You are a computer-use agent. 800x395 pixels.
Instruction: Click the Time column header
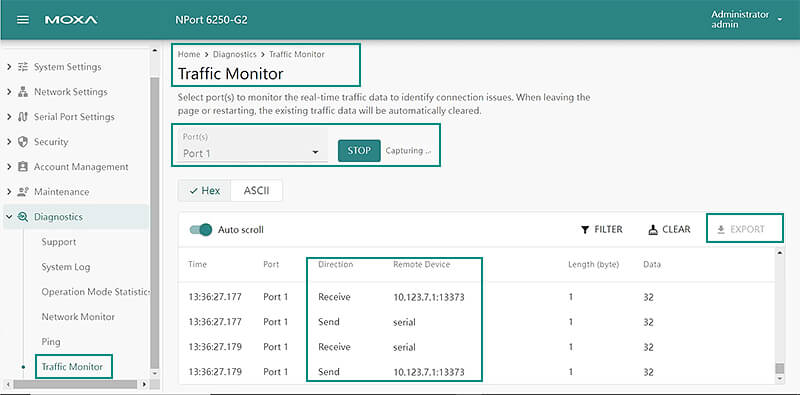[x=197, y=264]
